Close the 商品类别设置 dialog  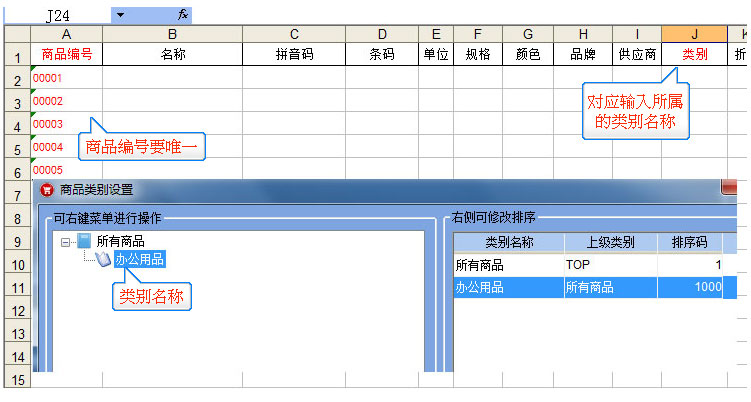pyautogui.click(x=729, y=188)
